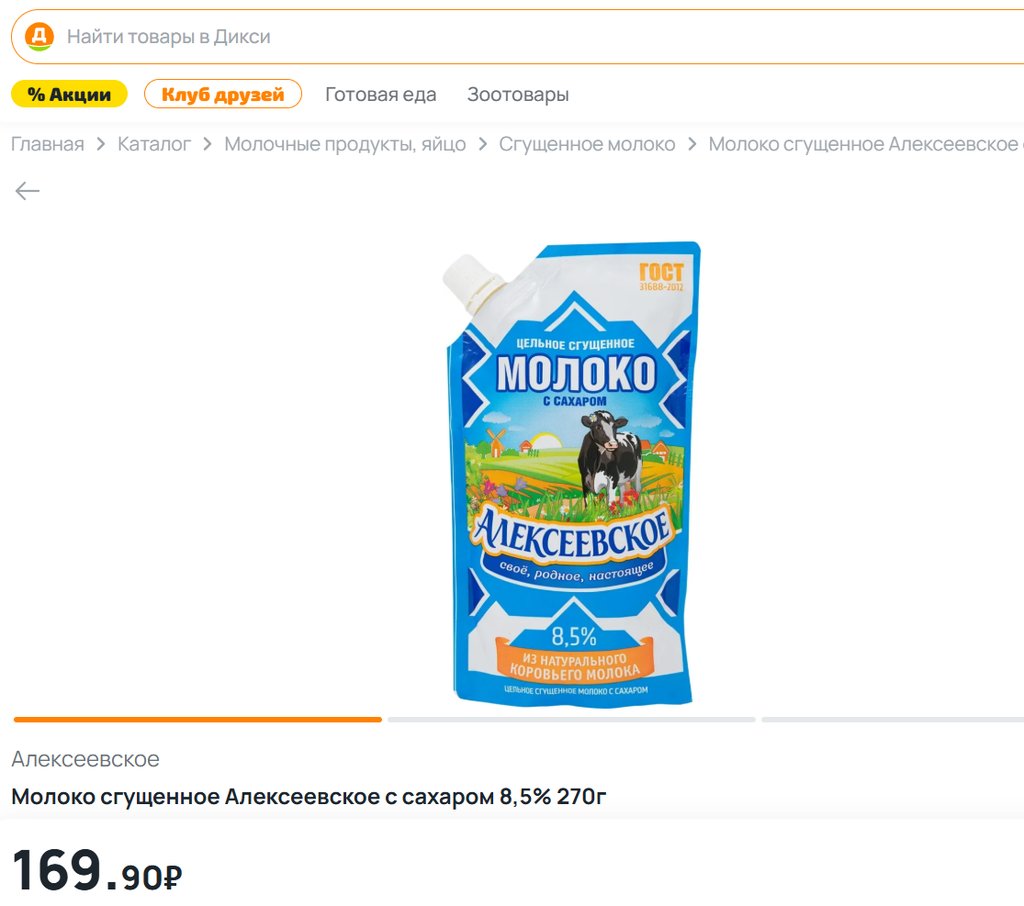Navigate to Главная in the breadcrumbs
The width and height of the screenshot is (1024, 906).
pyautogui.click(x=48, y=144)
